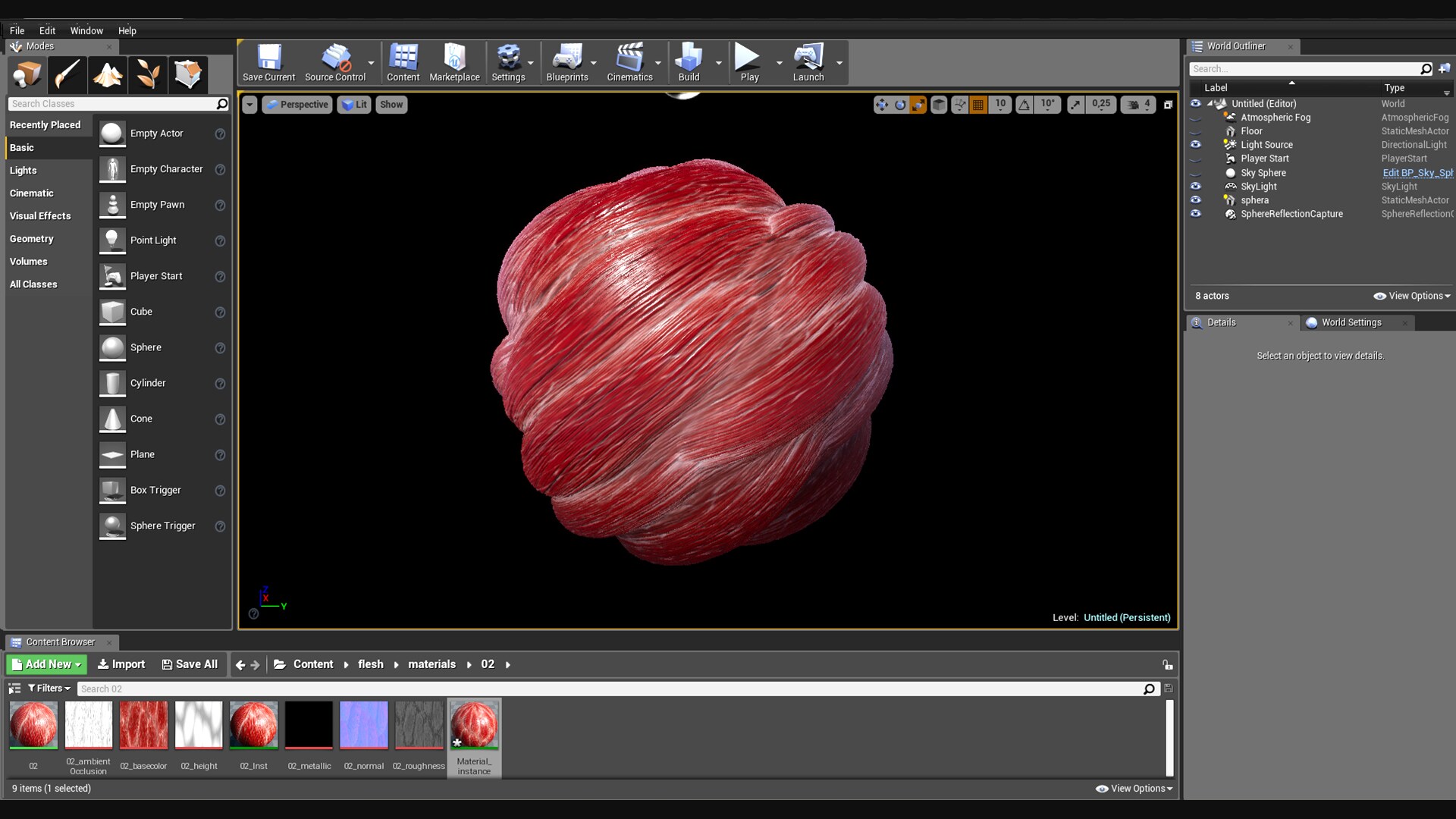Hide the Floor actor in World Outliner
The height and width of the screenshot is (819, 1456).
(x=1197, y=130)
